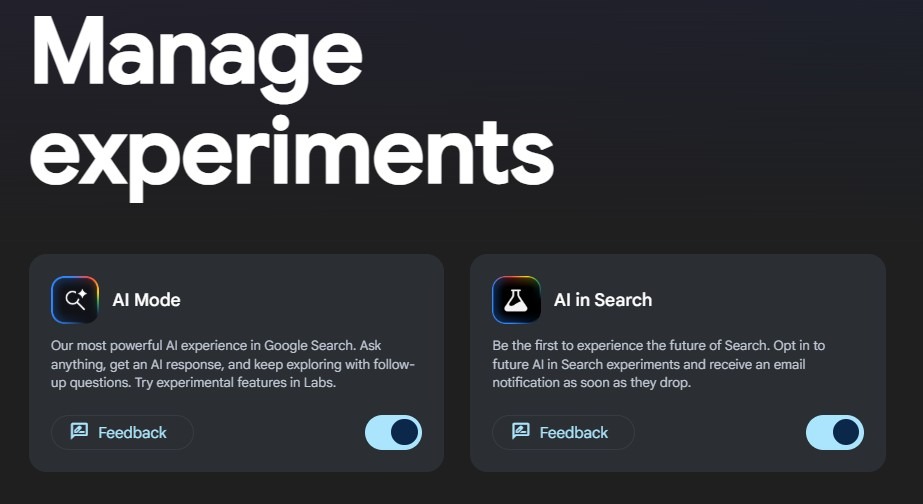
Task: Click the feedback icon in AI Mode card
Action: point(79,432)
